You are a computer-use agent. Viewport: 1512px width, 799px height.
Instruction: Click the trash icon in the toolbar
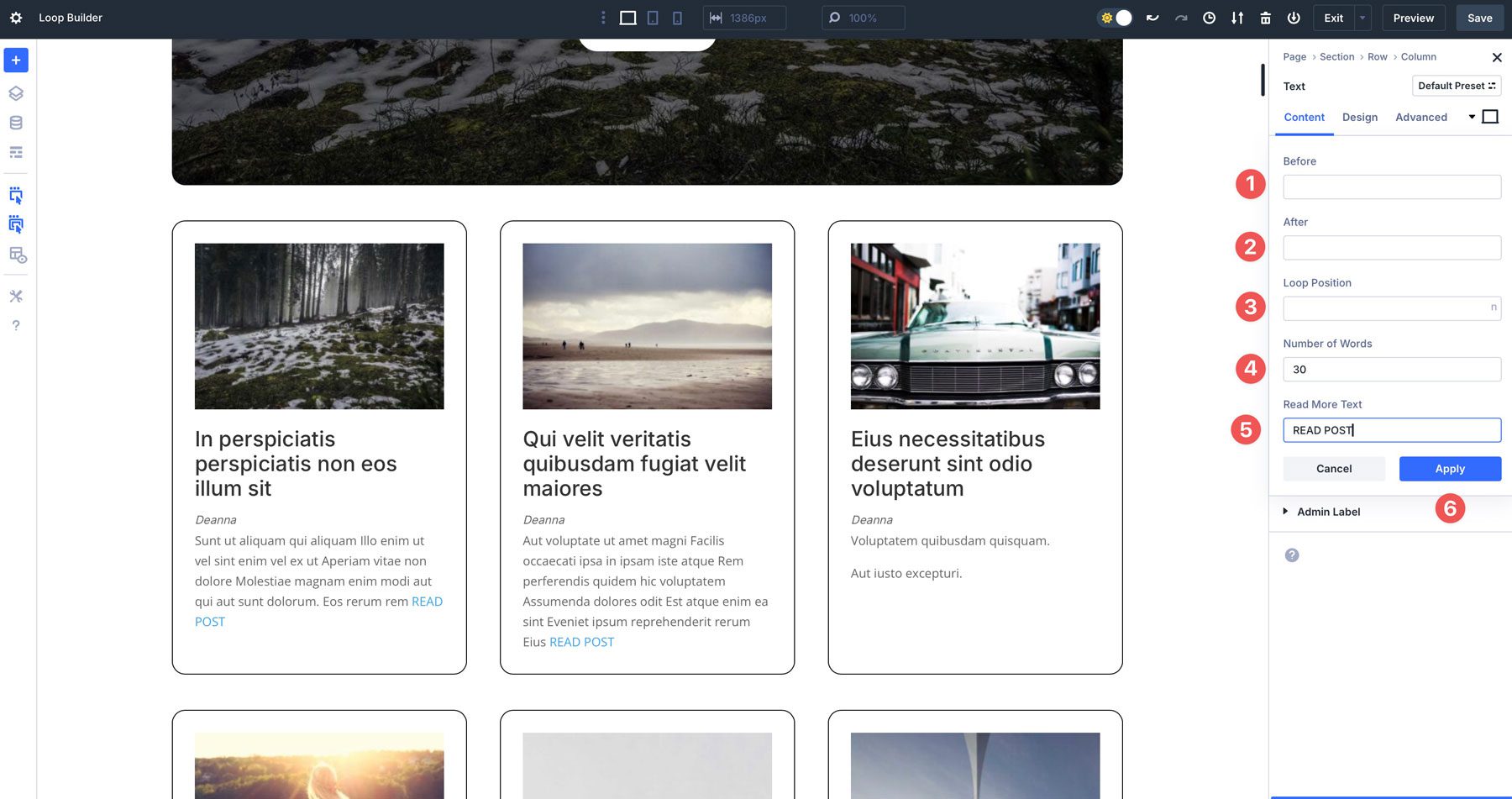click(1266, 17)
